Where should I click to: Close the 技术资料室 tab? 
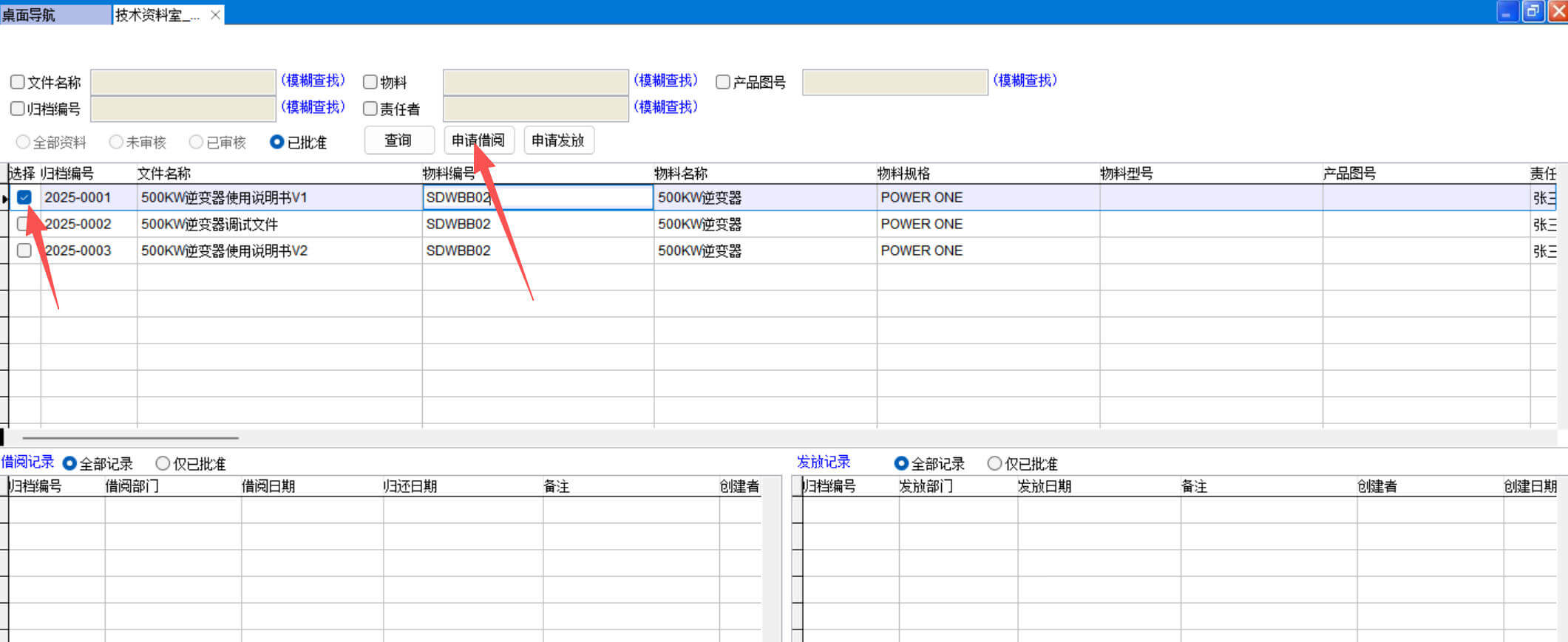tap(215, 15)
